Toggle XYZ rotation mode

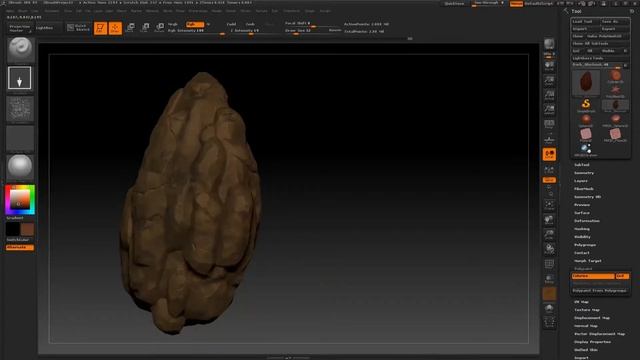(x=549, y=180)
